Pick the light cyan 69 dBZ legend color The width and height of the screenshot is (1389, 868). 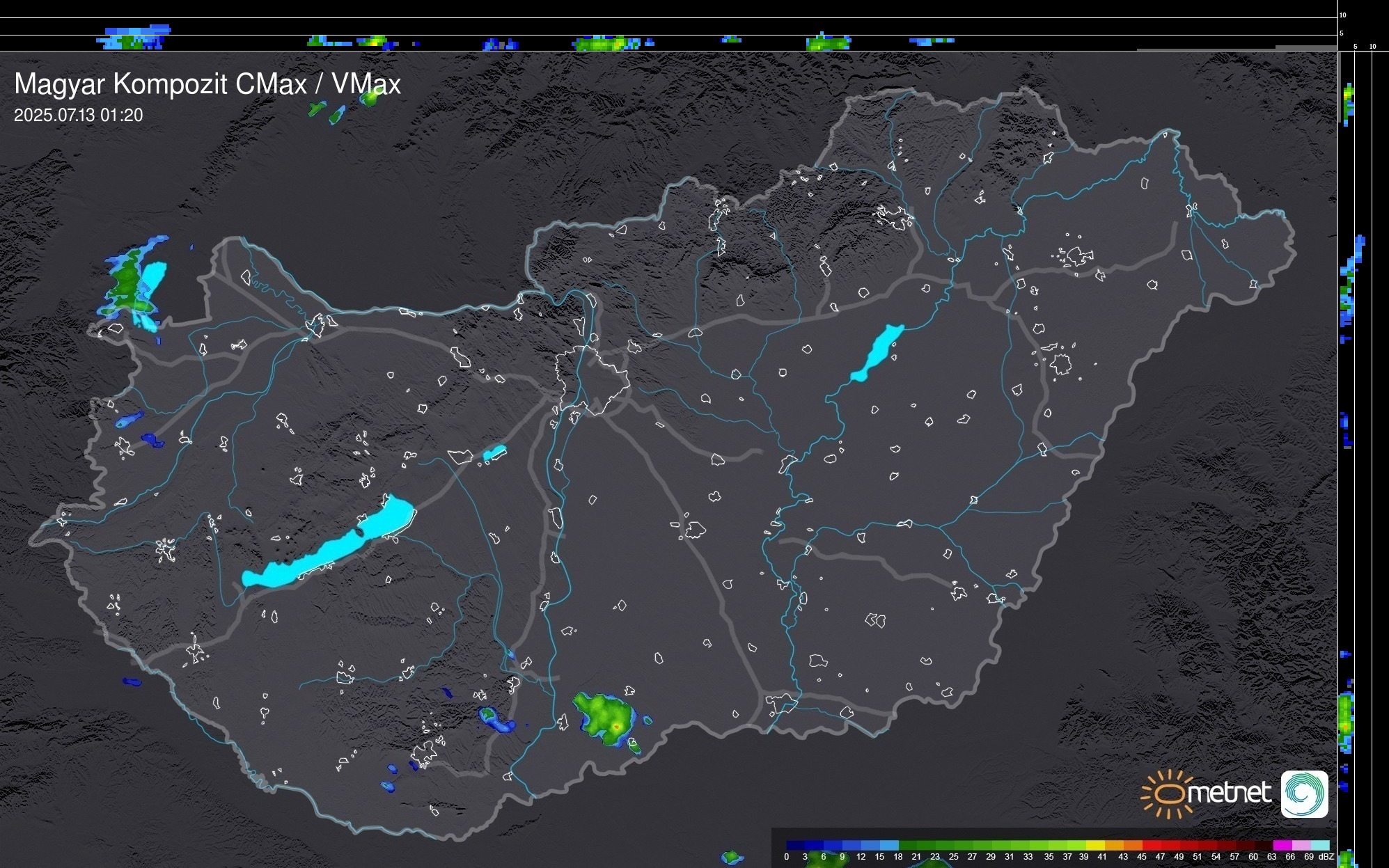pyautogui.click(x=1319, y=845)
